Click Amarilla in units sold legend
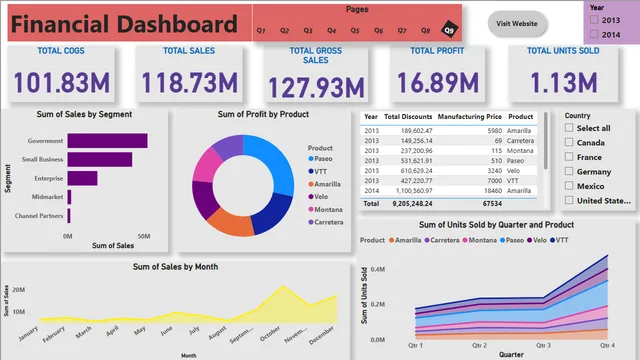 pyautogui.click(x=404, y=240)
